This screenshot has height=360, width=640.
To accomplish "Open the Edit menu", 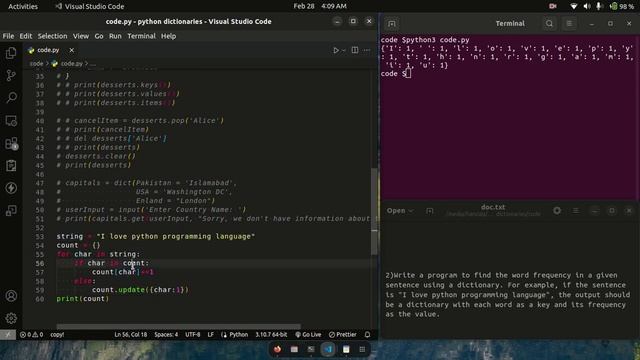I will (26, 36).
